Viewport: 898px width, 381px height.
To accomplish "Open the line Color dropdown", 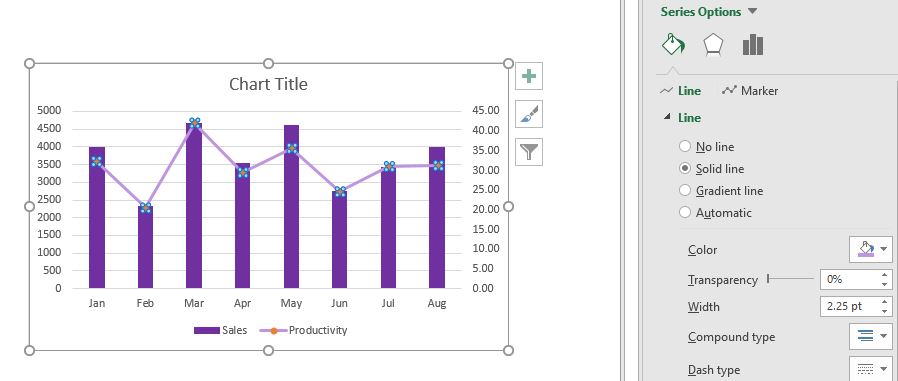I will [x=871, y=249].
